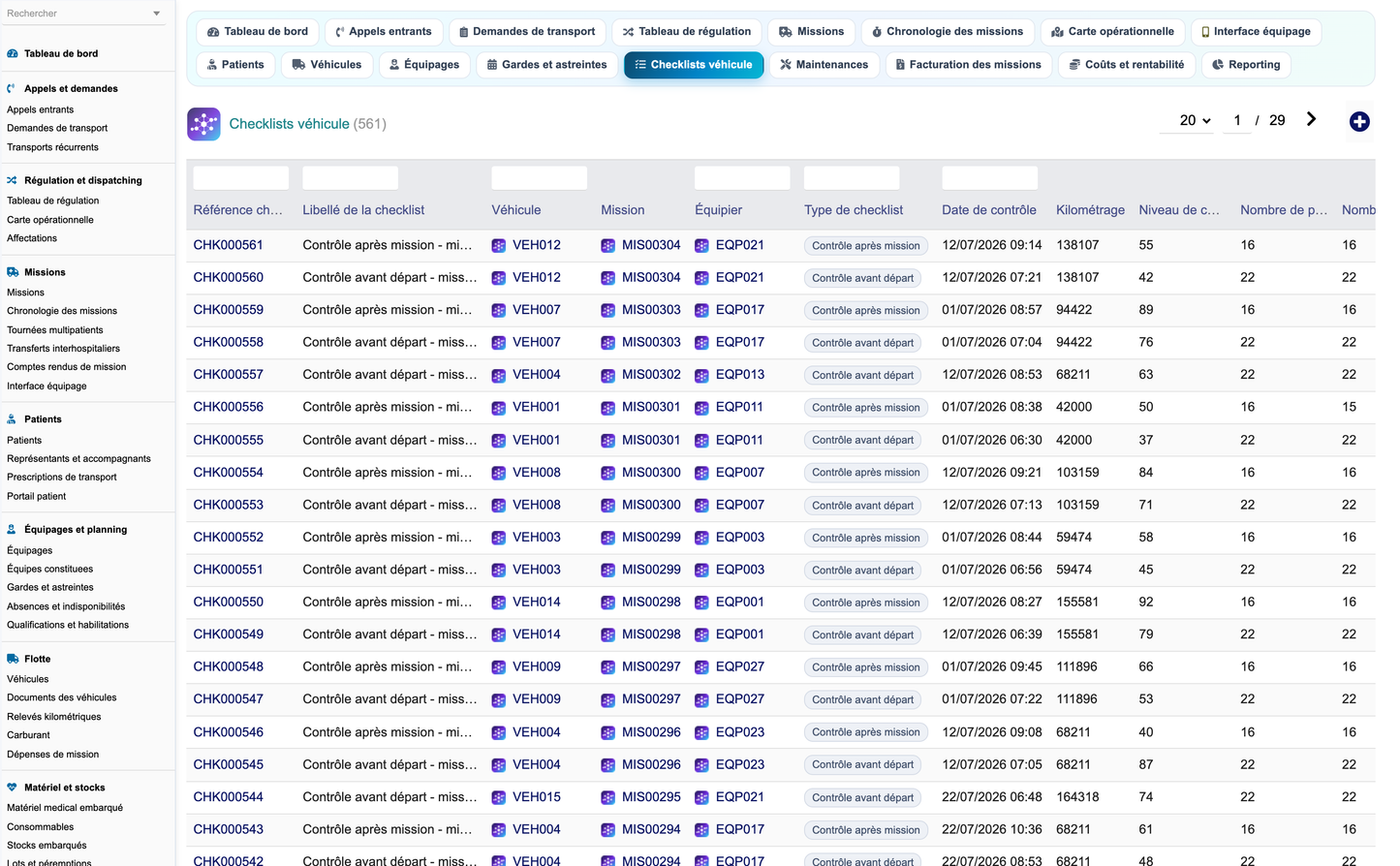This screenshot has height=866, width=1400.
Task: Open the Appels entrants tab
Action: 384,32
